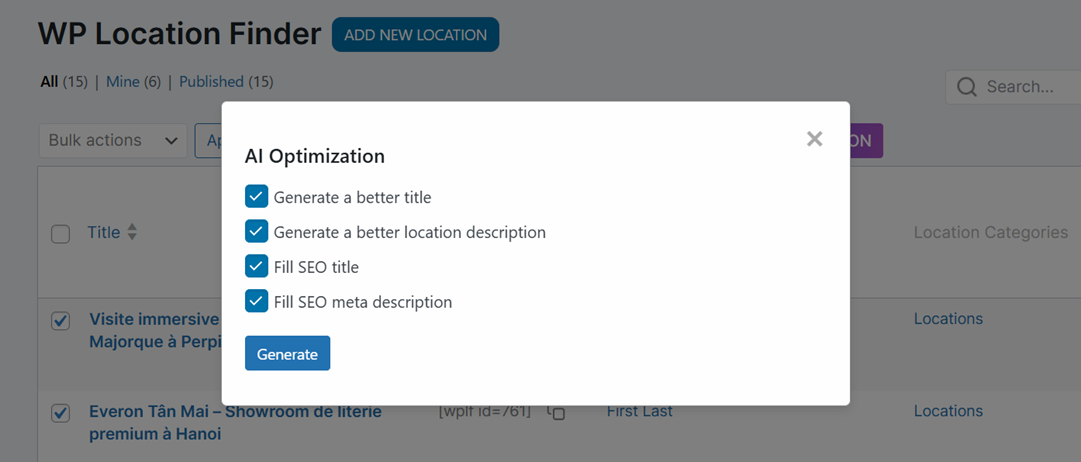Uncheck the Everon Tân Mai row checkbox

point(61,413)
